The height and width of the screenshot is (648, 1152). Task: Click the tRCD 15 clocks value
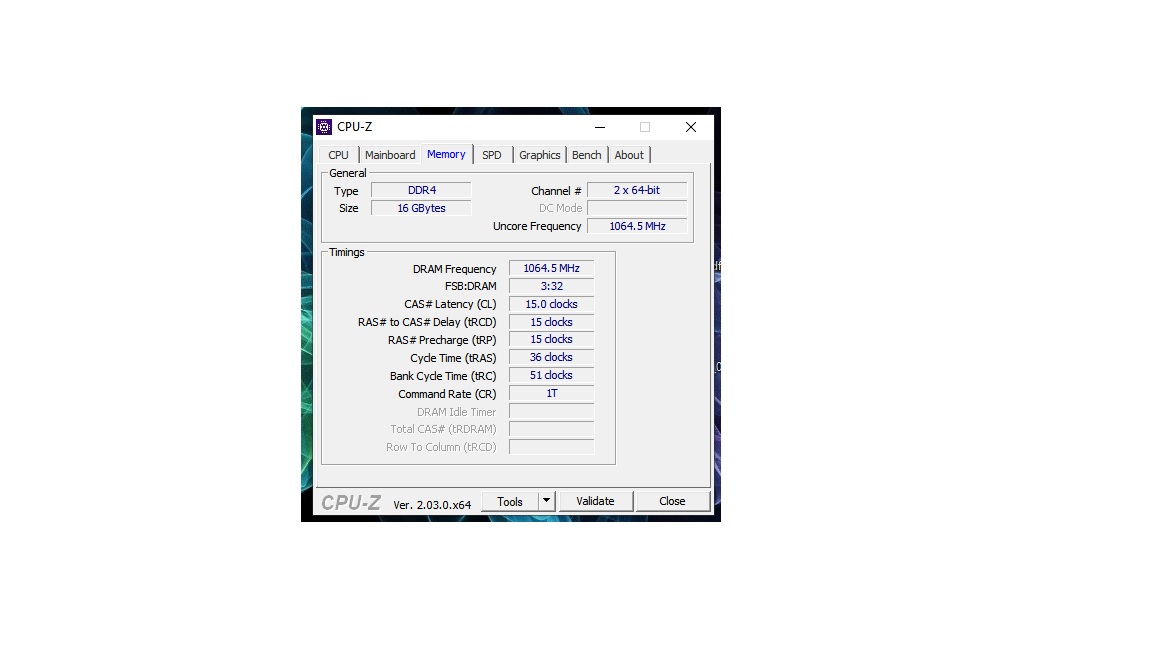[552, 322]
